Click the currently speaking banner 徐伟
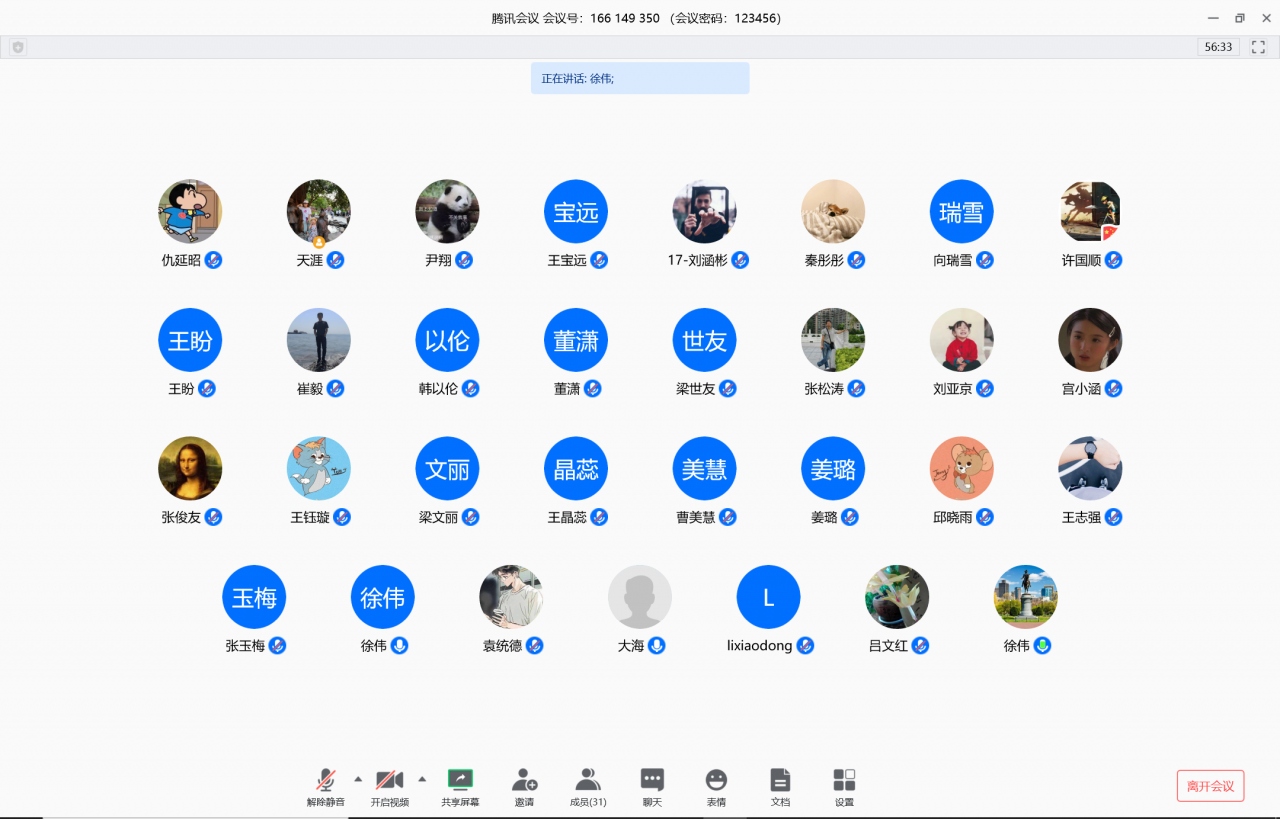1280x819 pixels. point(640,78)
